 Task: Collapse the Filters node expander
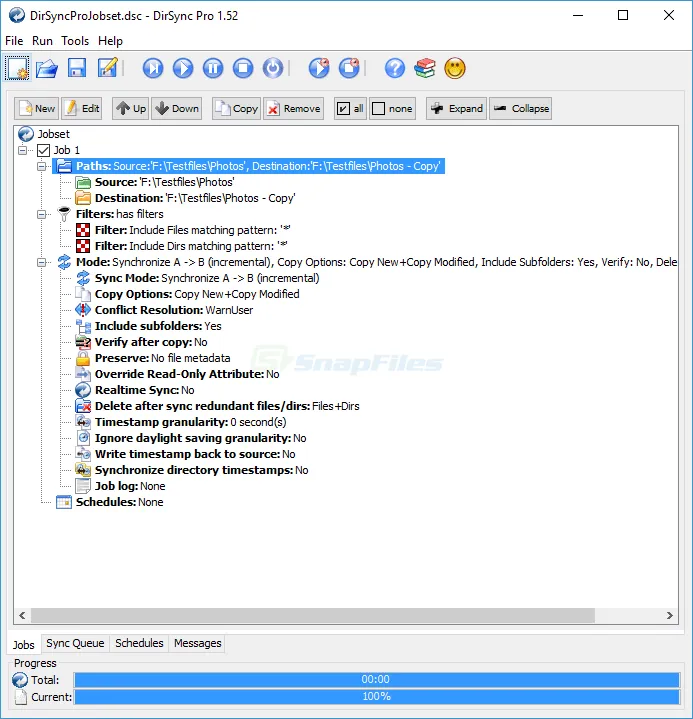(41, 214)
